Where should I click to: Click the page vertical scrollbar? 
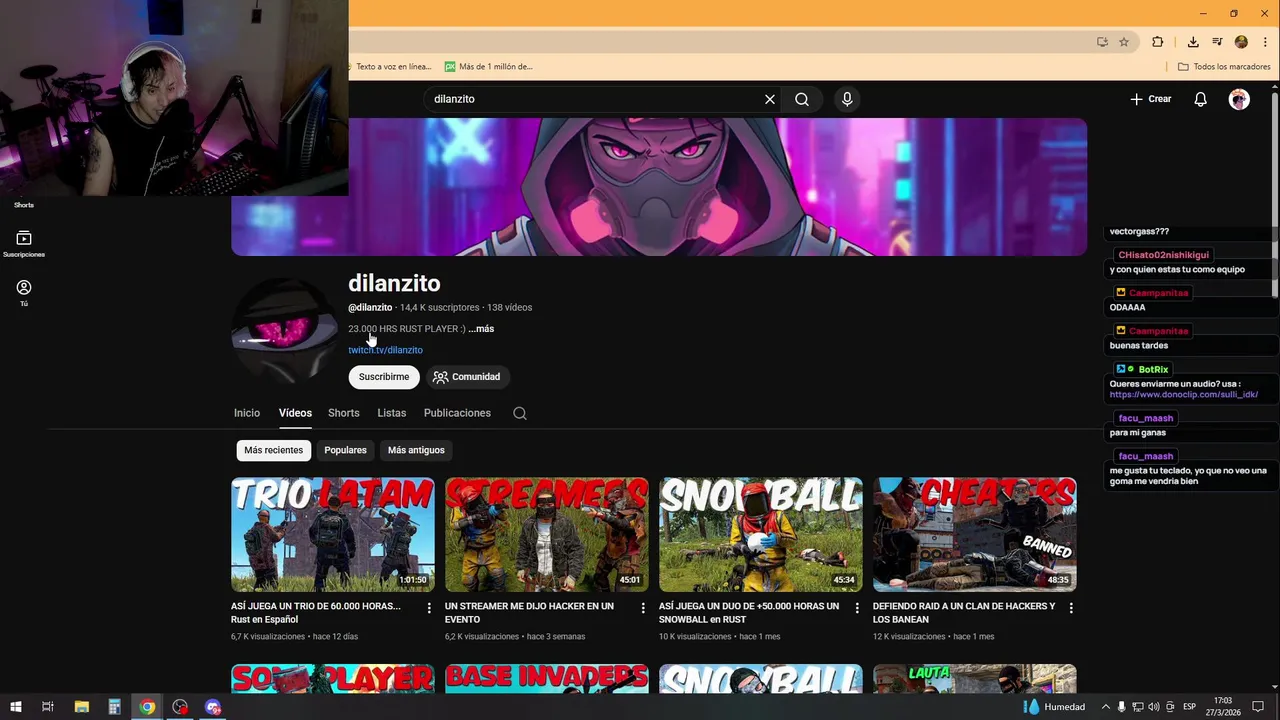[x=1275, y=195]
